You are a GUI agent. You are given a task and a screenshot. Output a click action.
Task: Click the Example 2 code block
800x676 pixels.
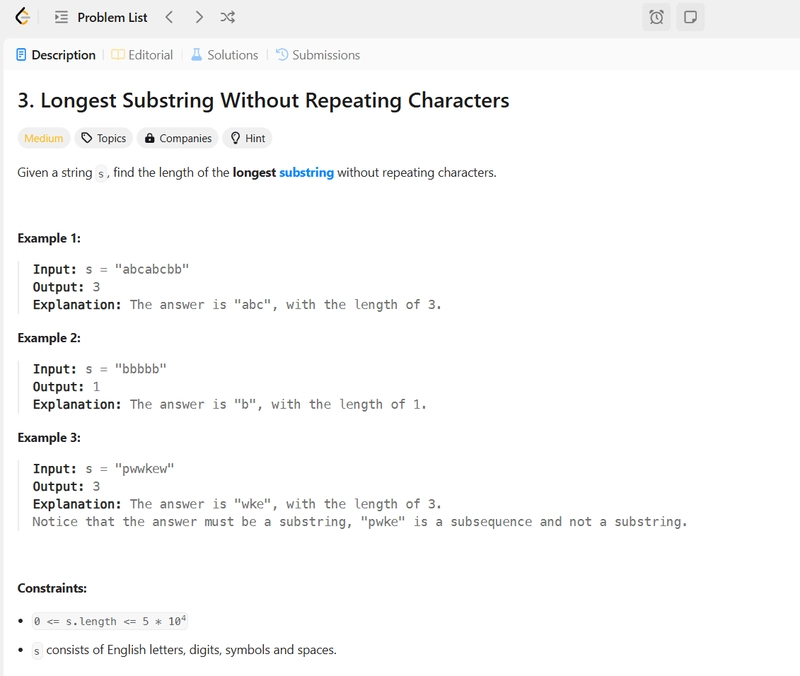pyautogui.click(x=229, y=387)
